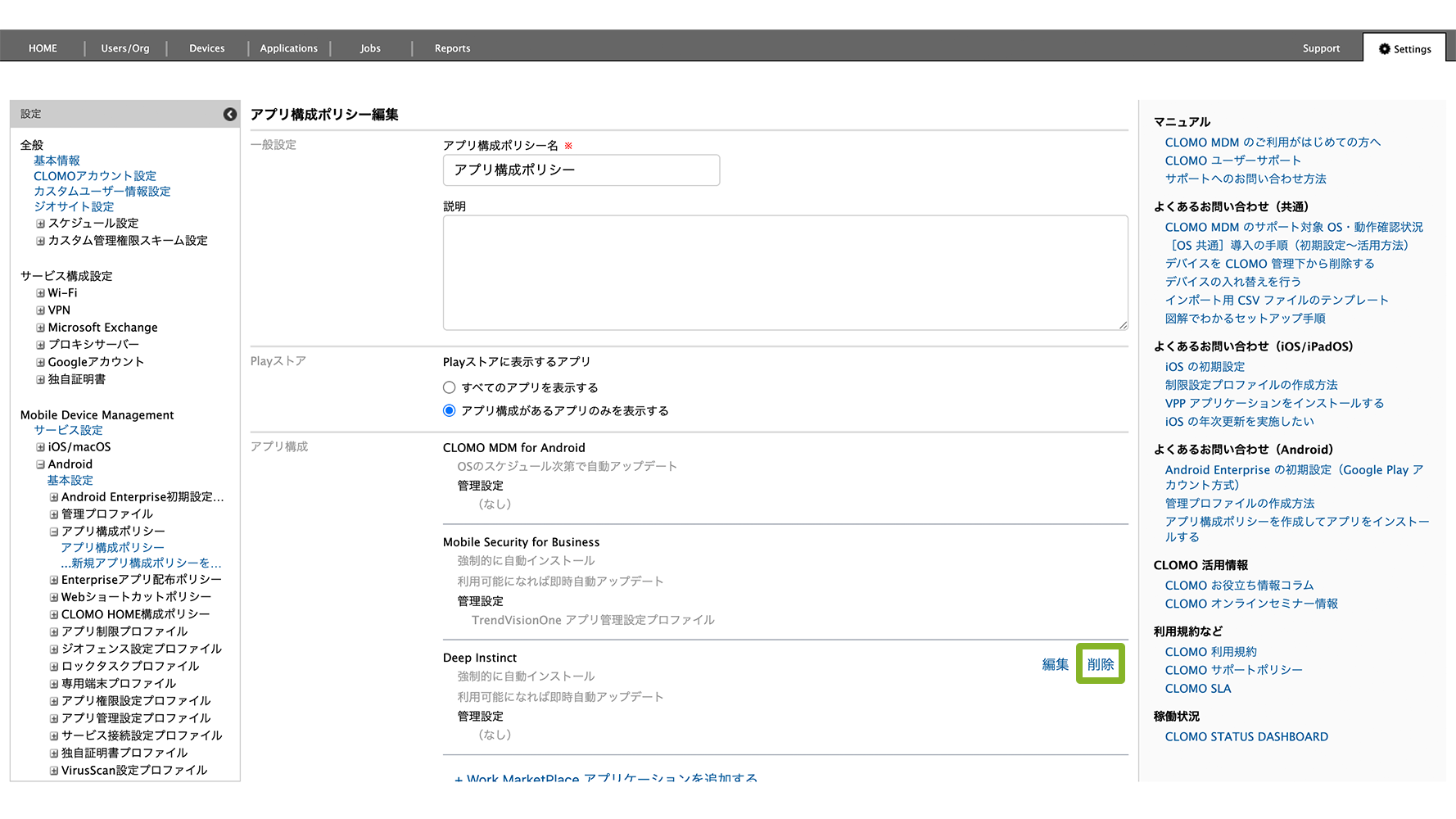This screenshot has height=819, width=1456.
Task: Expand the Googleアカウント plus icon
Action: click(x=40, y=362)
